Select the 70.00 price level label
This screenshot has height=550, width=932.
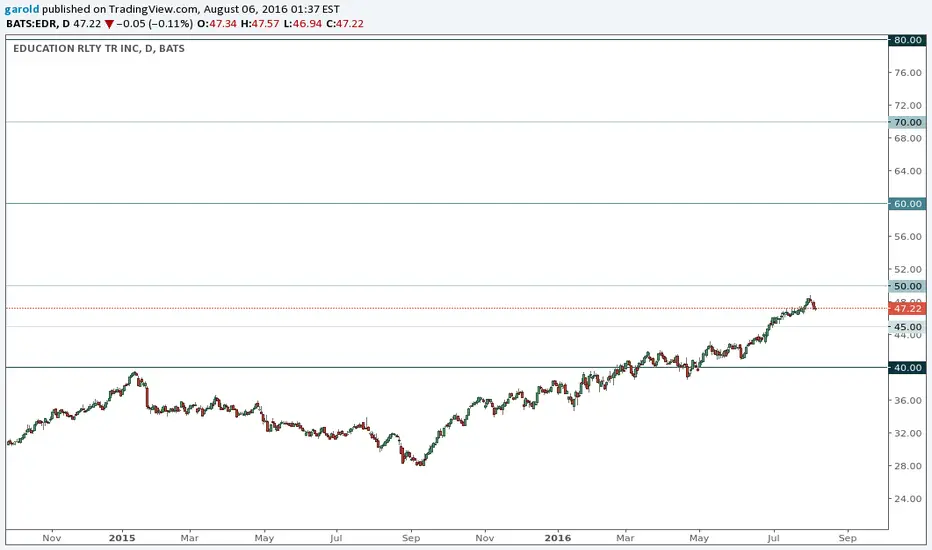click(x=908, y=122)
